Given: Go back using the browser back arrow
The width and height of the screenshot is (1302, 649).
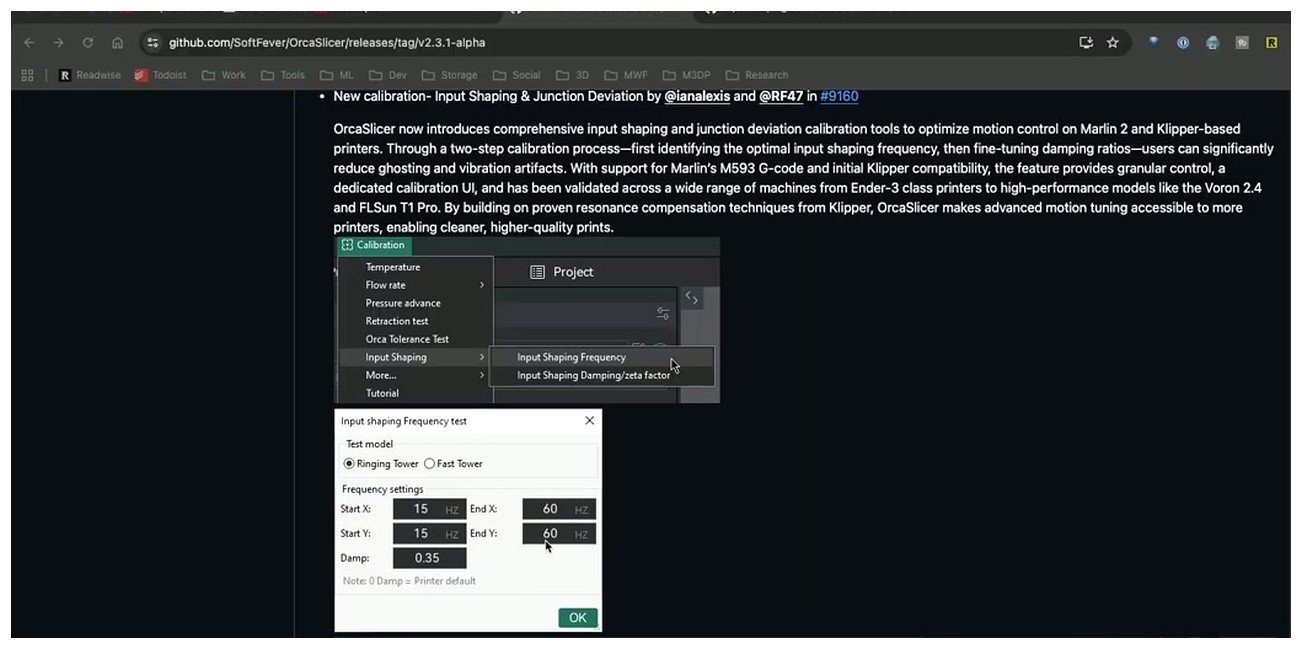Looking at the screenshot, I should click(x=29, y=43).
